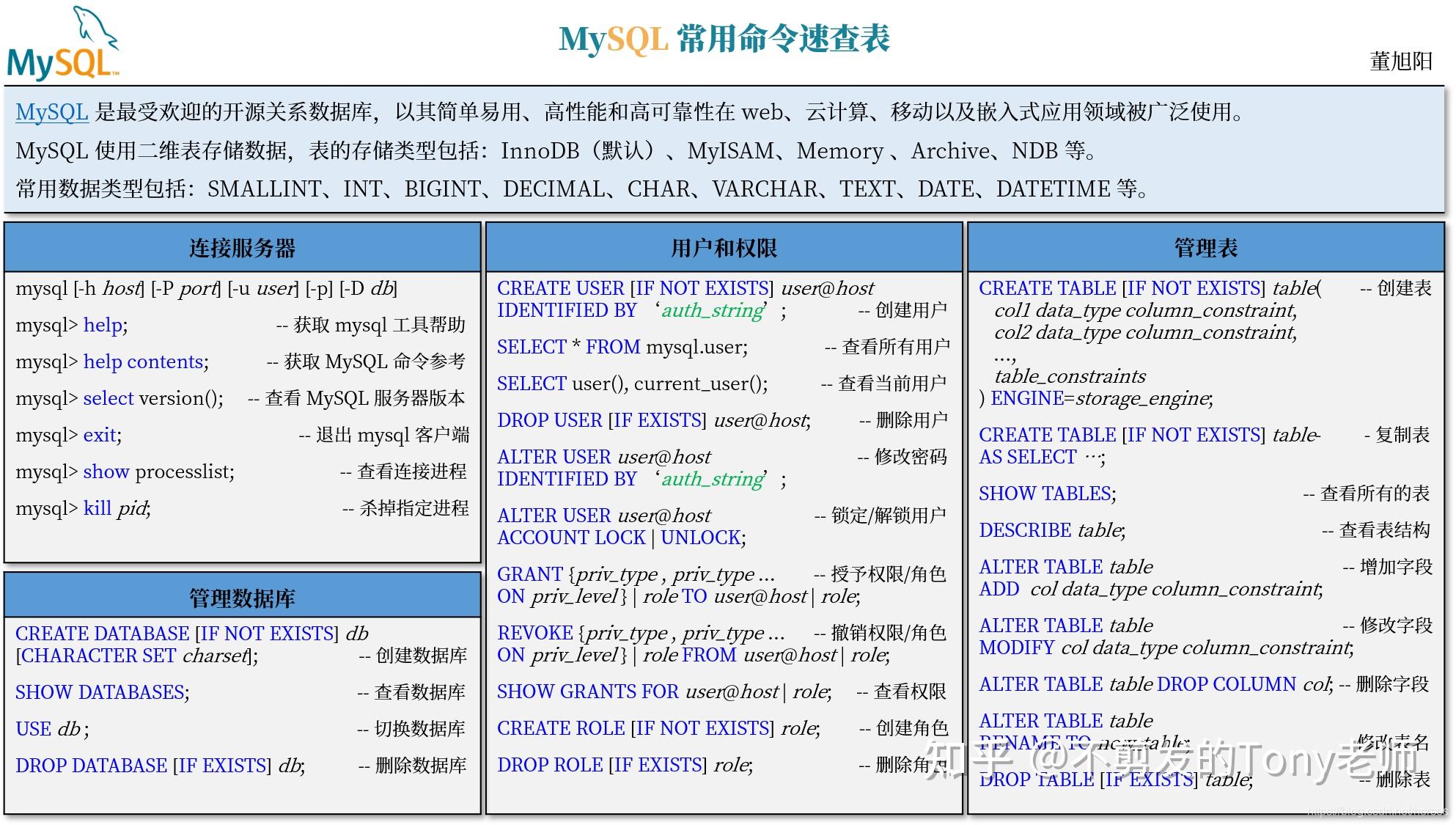Click the 'DESCRIBE table;' command

(1053, 530)
